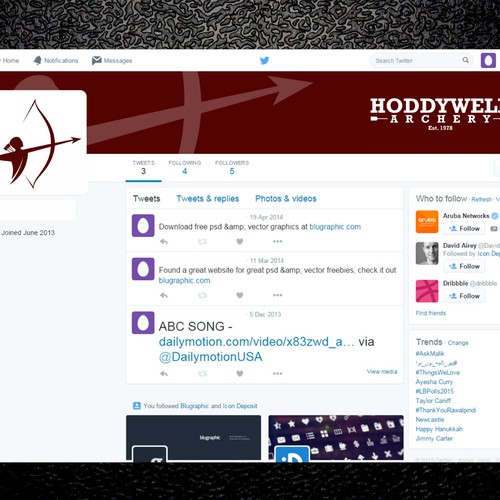Open the Tweets count stat

coord(143,167)
